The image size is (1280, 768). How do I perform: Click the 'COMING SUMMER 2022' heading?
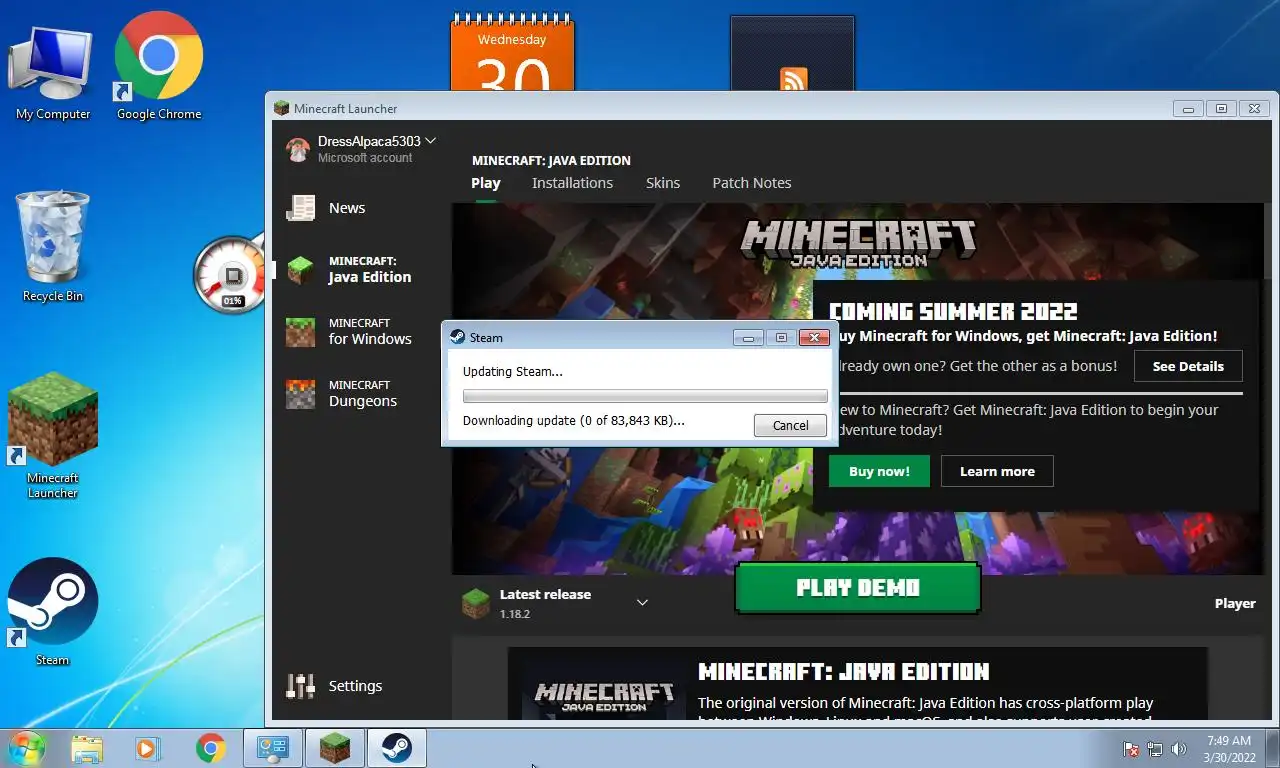(953, 311)
